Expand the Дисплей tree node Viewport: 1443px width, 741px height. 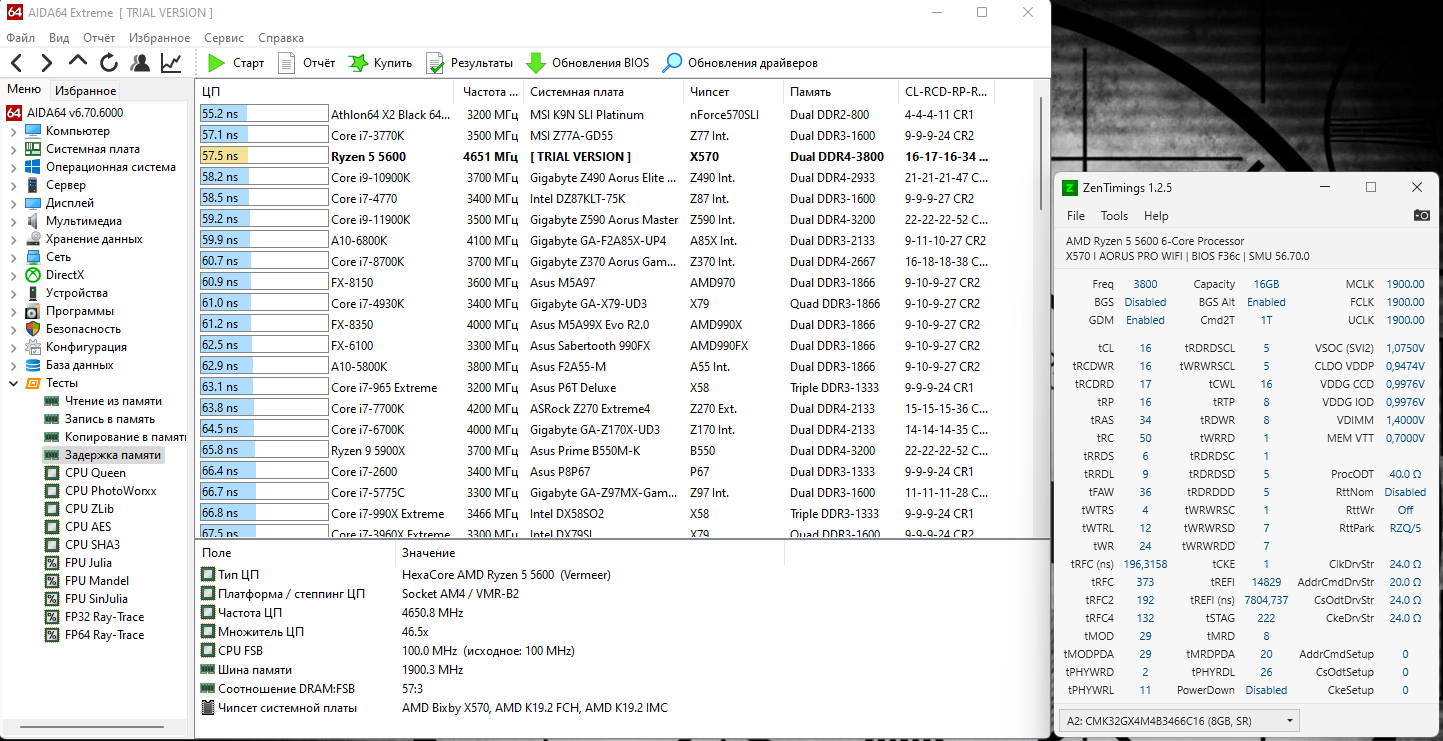click(x=13, y=203)
